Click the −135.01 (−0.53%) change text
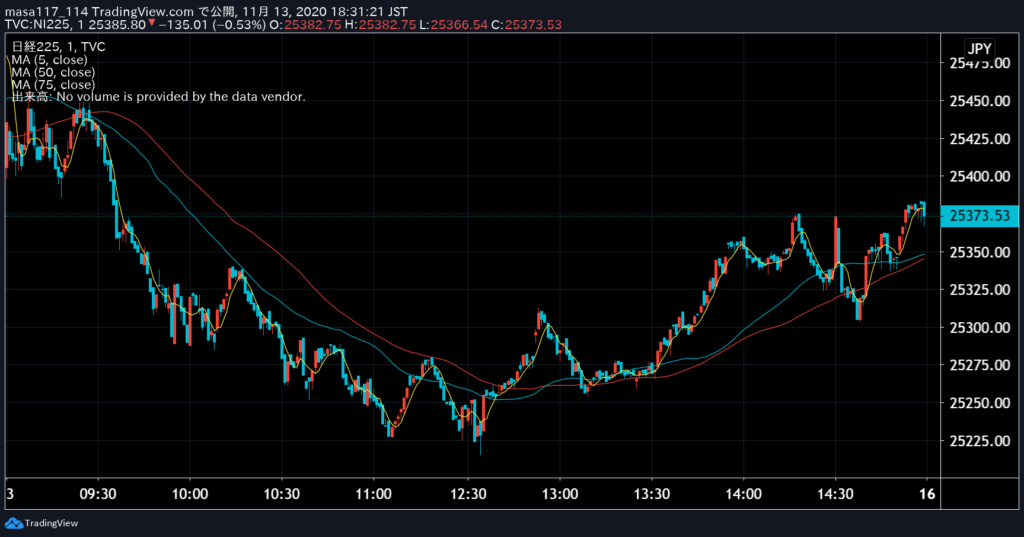Image resolution: width=1024 pixels, height=537 pixels. click(212, 25)
